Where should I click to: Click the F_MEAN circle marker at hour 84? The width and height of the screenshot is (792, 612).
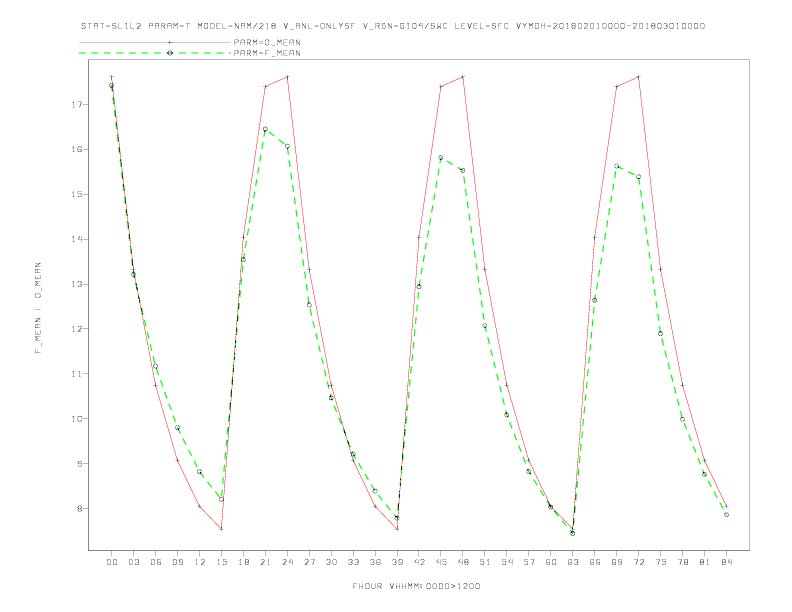pyautogui.click(x=726, y=515)
